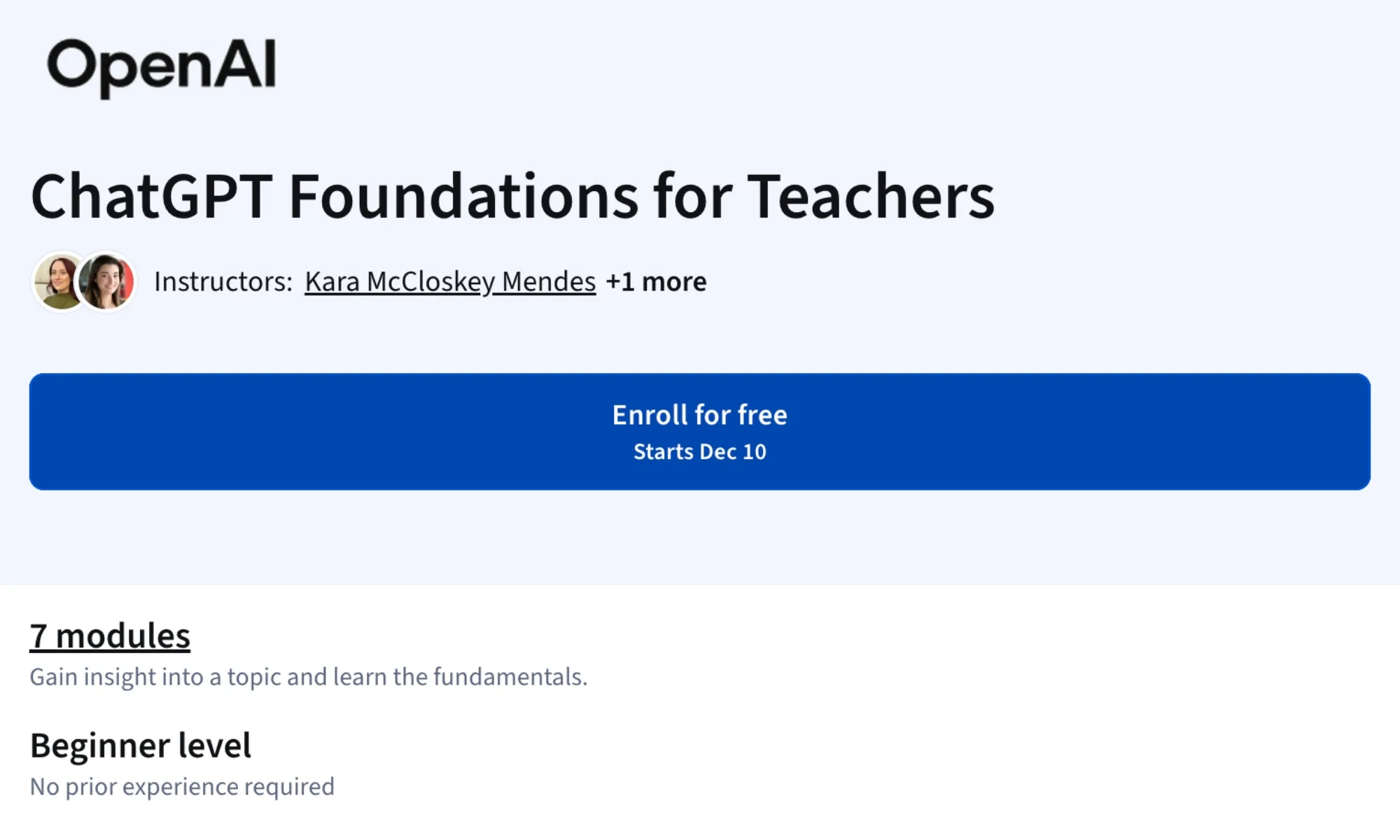Click the No prior experience required text

point(182,786)
